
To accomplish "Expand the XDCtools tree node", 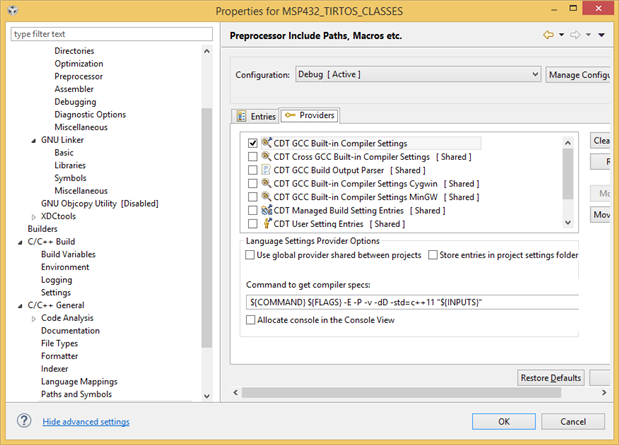I will coord(34,216).
